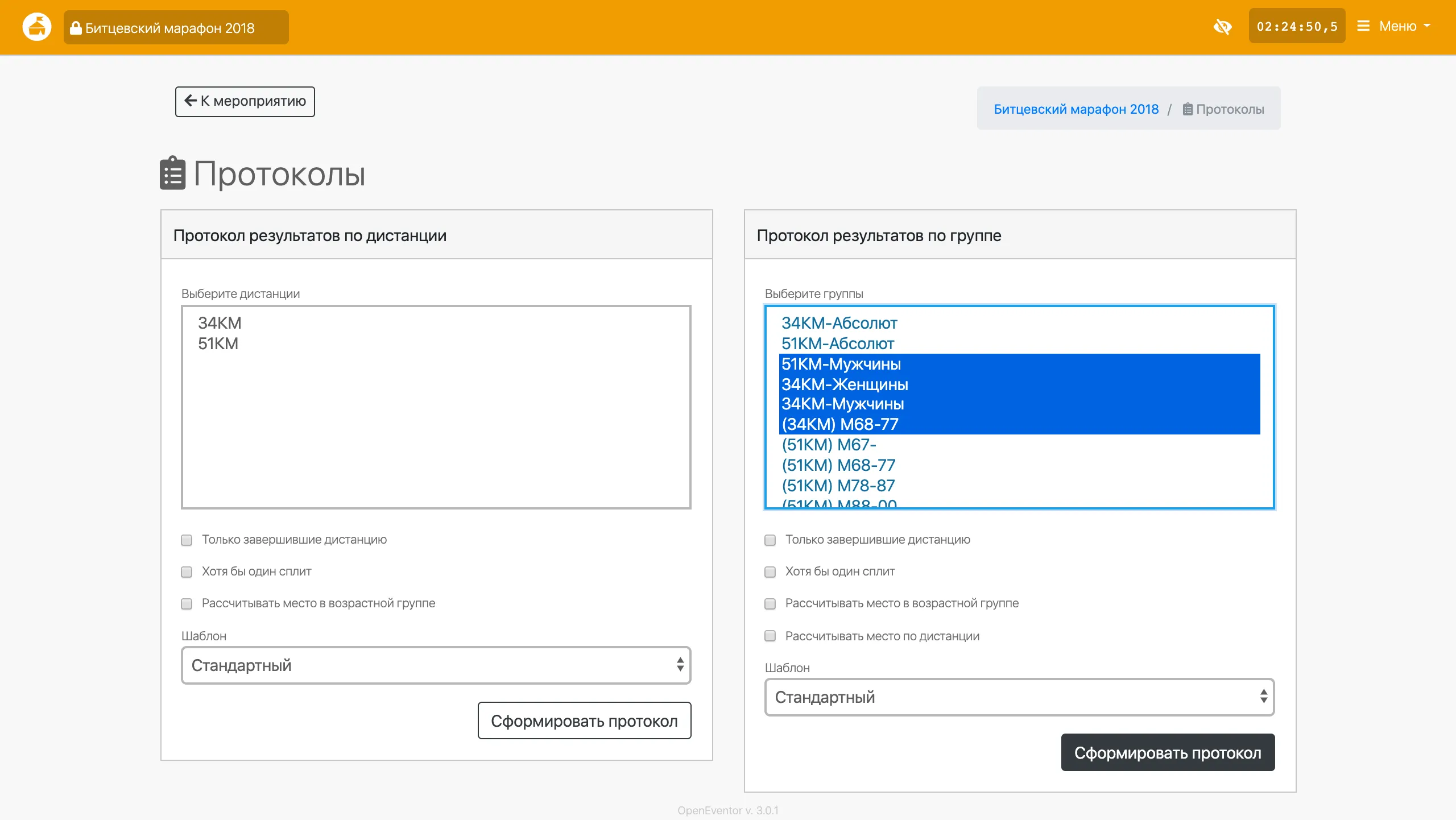
Task: Enable Рассчитывать место по дистанции checkbox
Action: 770,636
